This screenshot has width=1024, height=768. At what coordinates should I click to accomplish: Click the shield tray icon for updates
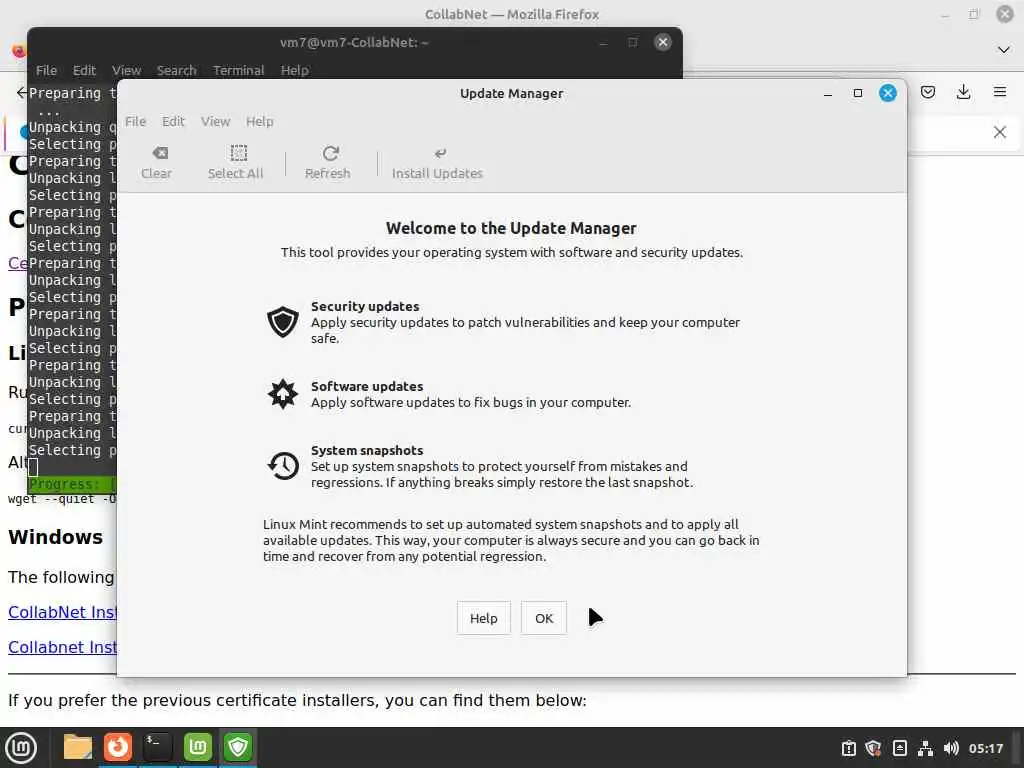tap(873, 748)
